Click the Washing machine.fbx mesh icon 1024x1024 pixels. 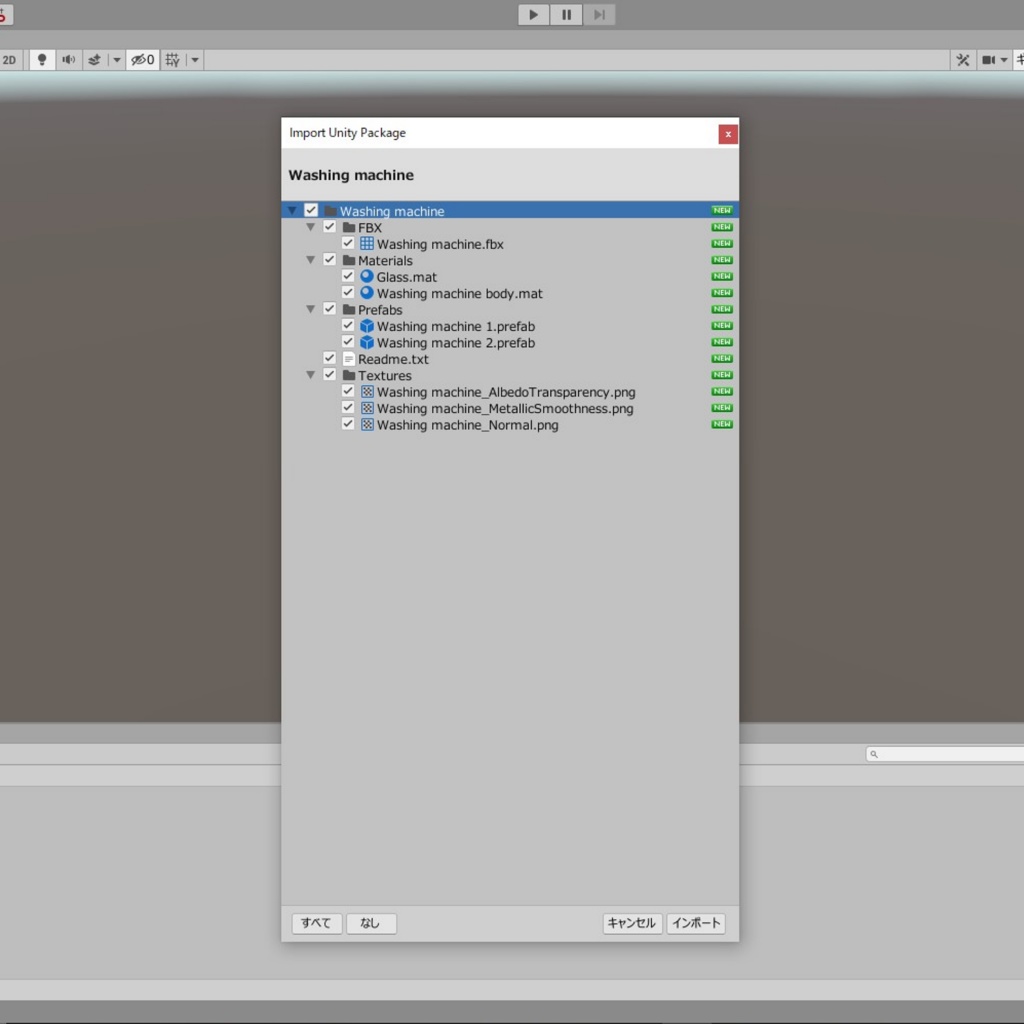tap(367, 244)
